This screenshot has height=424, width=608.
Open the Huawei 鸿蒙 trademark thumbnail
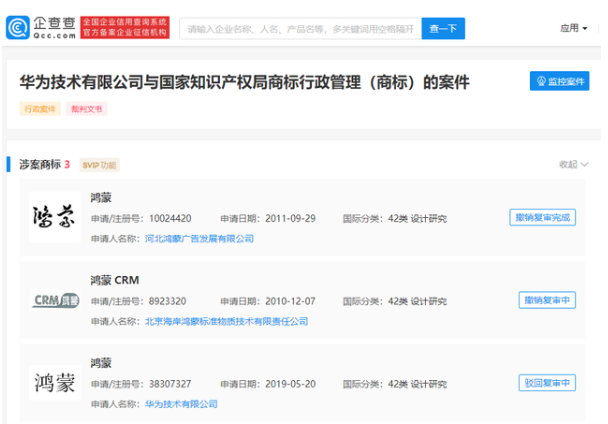click(55, 382)
